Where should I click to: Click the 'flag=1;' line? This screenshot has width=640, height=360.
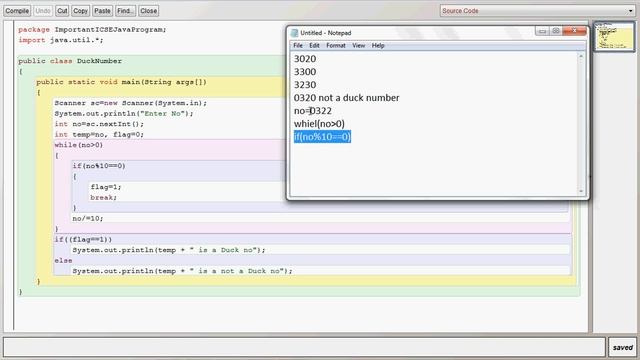[x=106, y=187]
